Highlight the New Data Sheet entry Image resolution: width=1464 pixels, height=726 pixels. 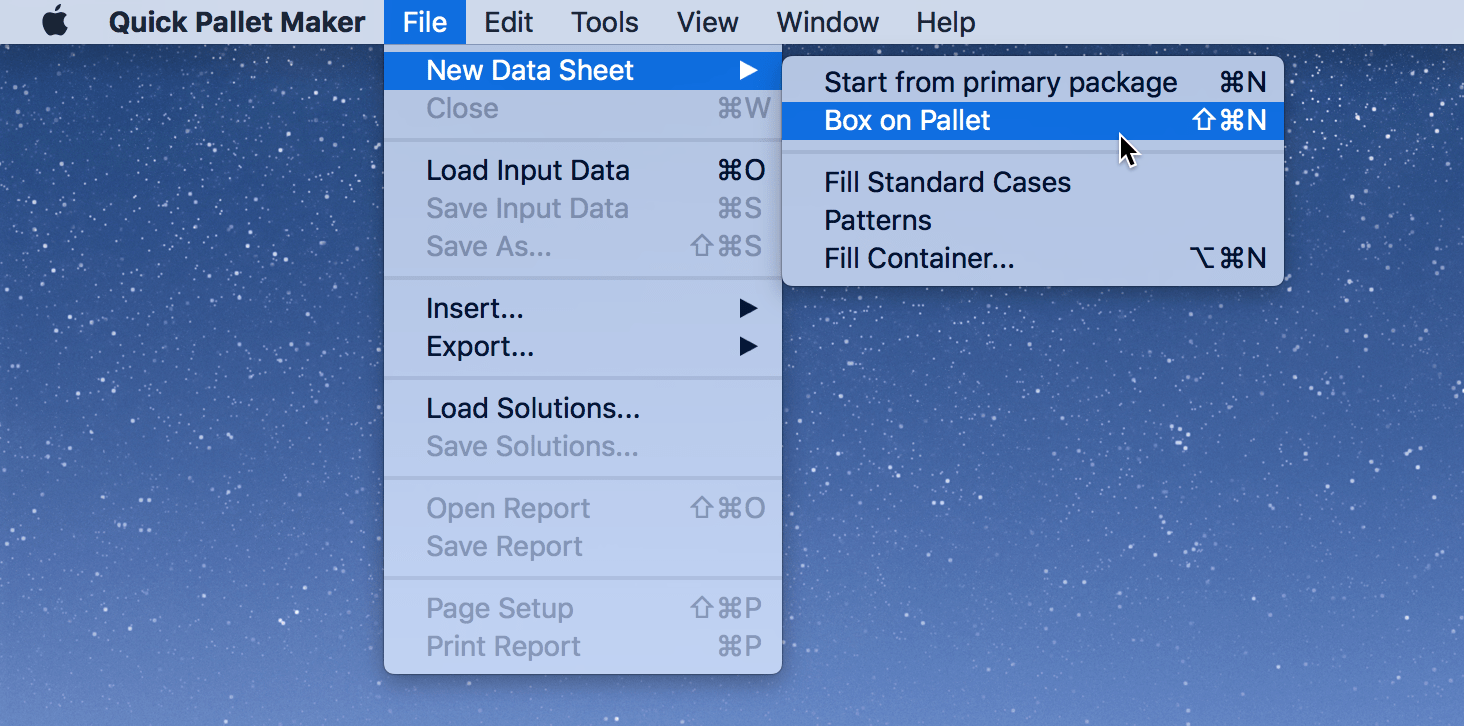point(530,70)
